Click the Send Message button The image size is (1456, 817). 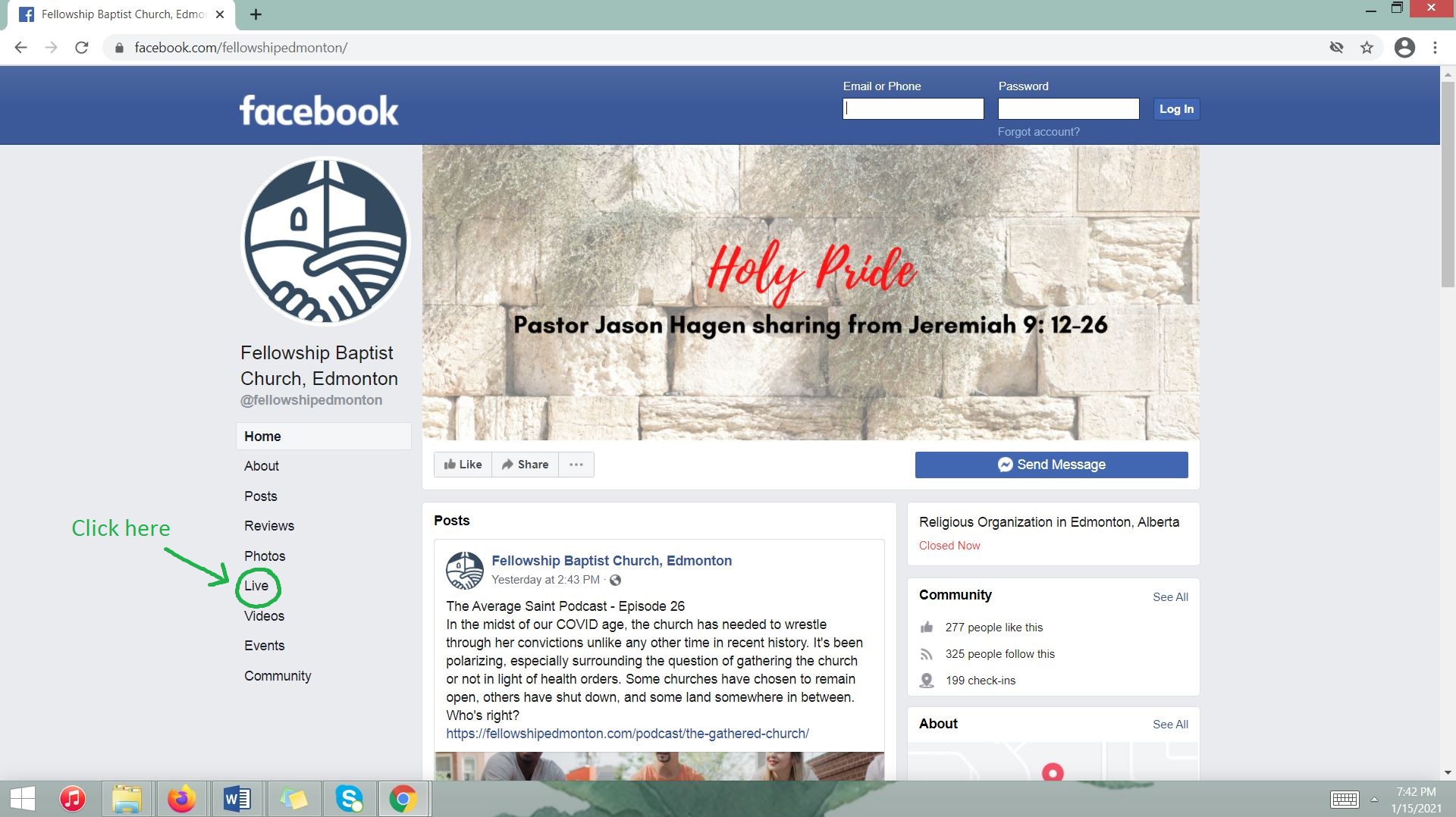pos(1051,465)
